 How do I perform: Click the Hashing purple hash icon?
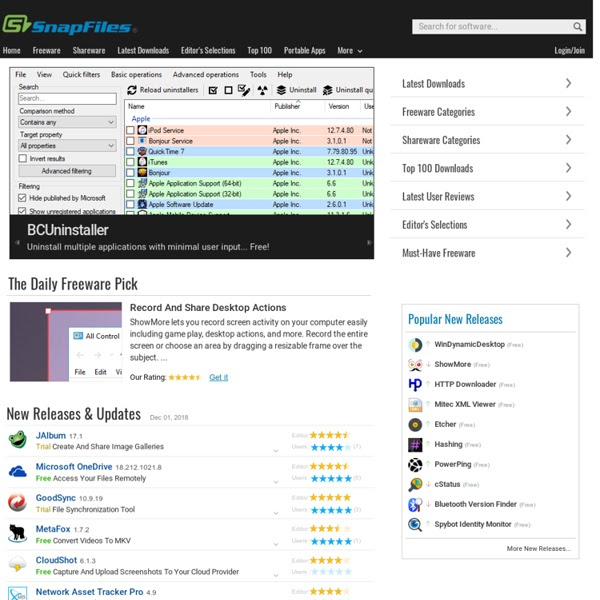pyautogui.click(x=415, y=445)
